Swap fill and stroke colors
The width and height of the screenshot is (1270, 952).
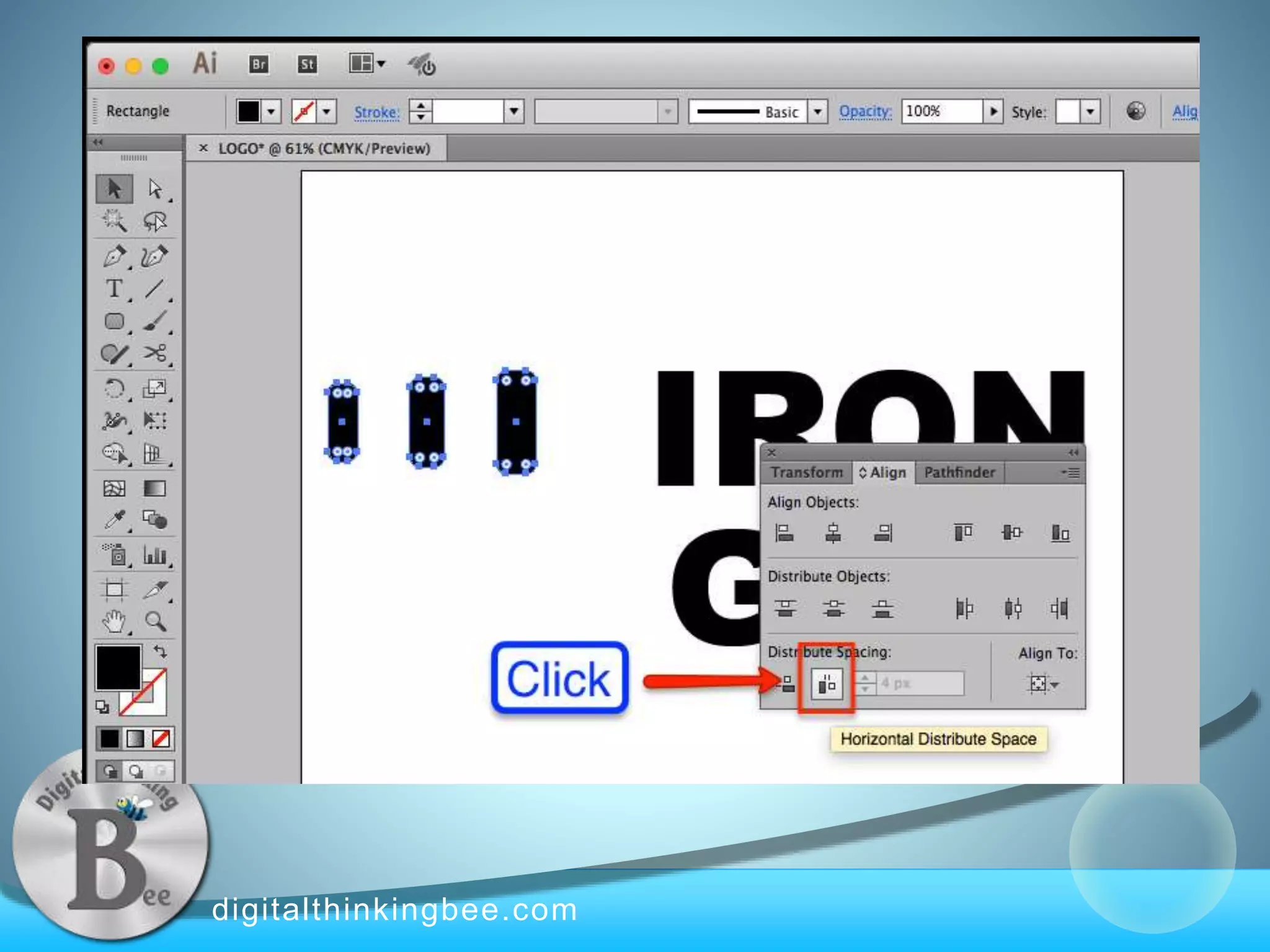point(161,651)
